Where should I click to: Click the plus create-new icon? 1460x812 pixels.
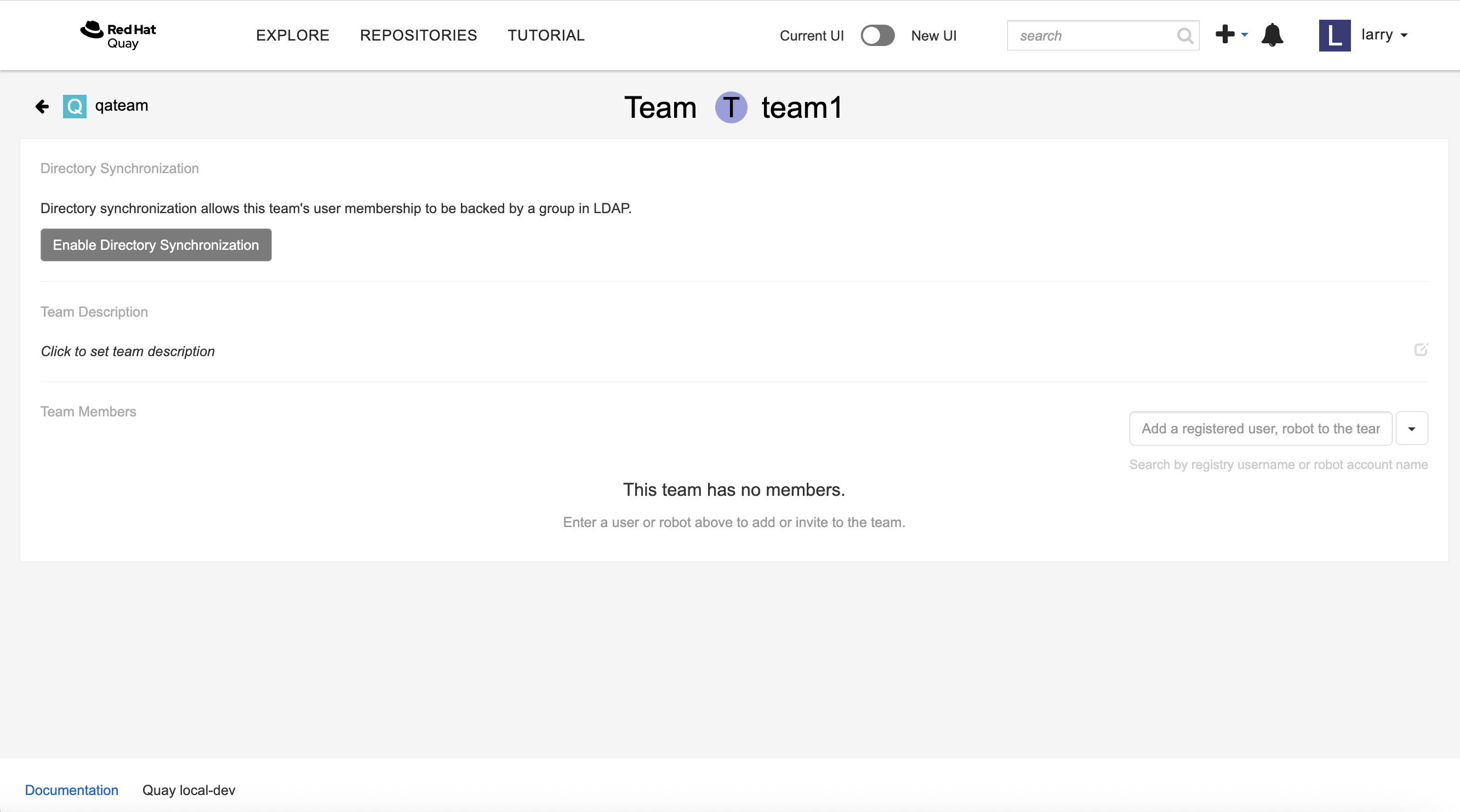click(1225, 35)
